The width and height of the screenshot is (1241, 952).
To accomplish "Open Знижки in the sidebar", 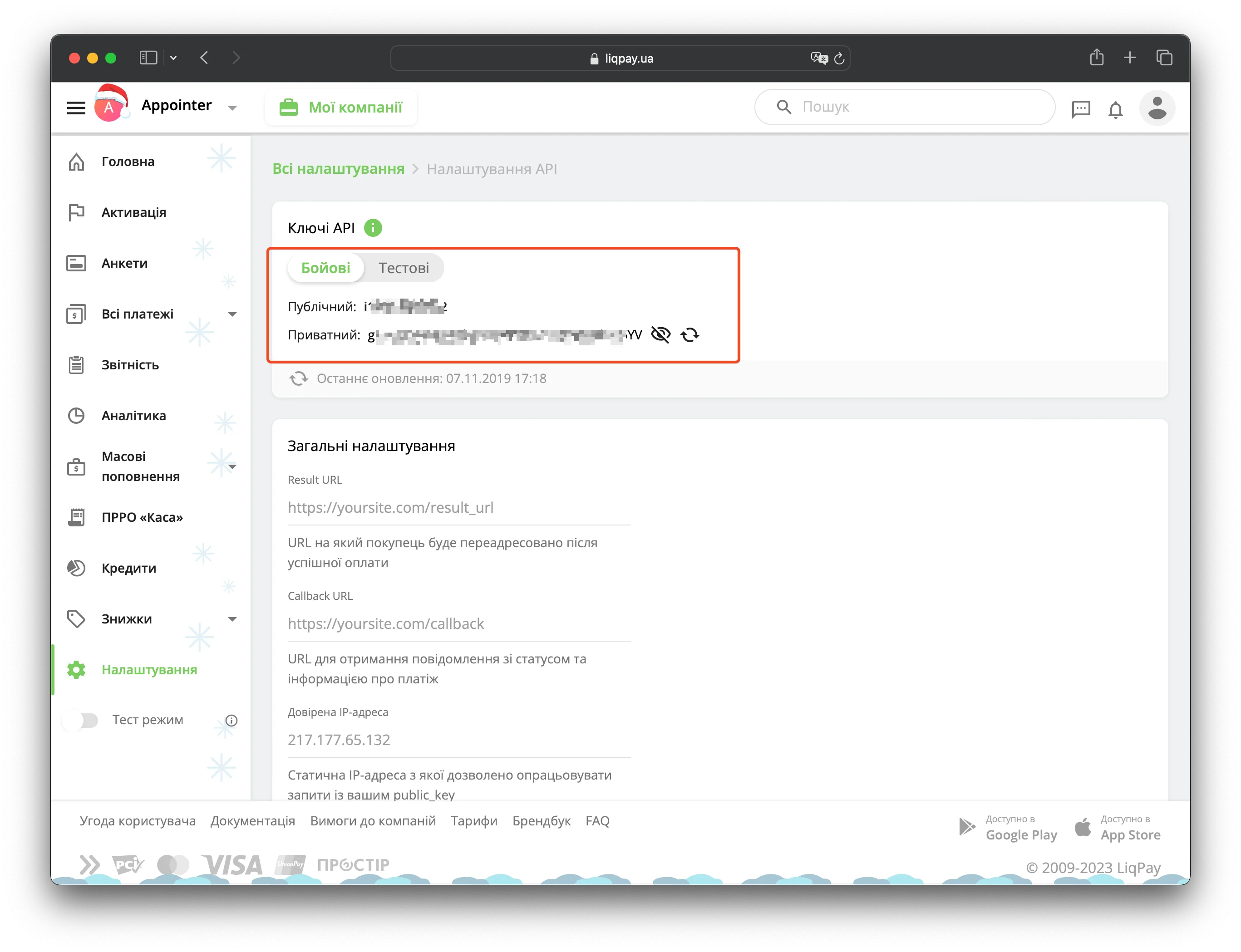I will pyautogui.click(x=127, y=619).
